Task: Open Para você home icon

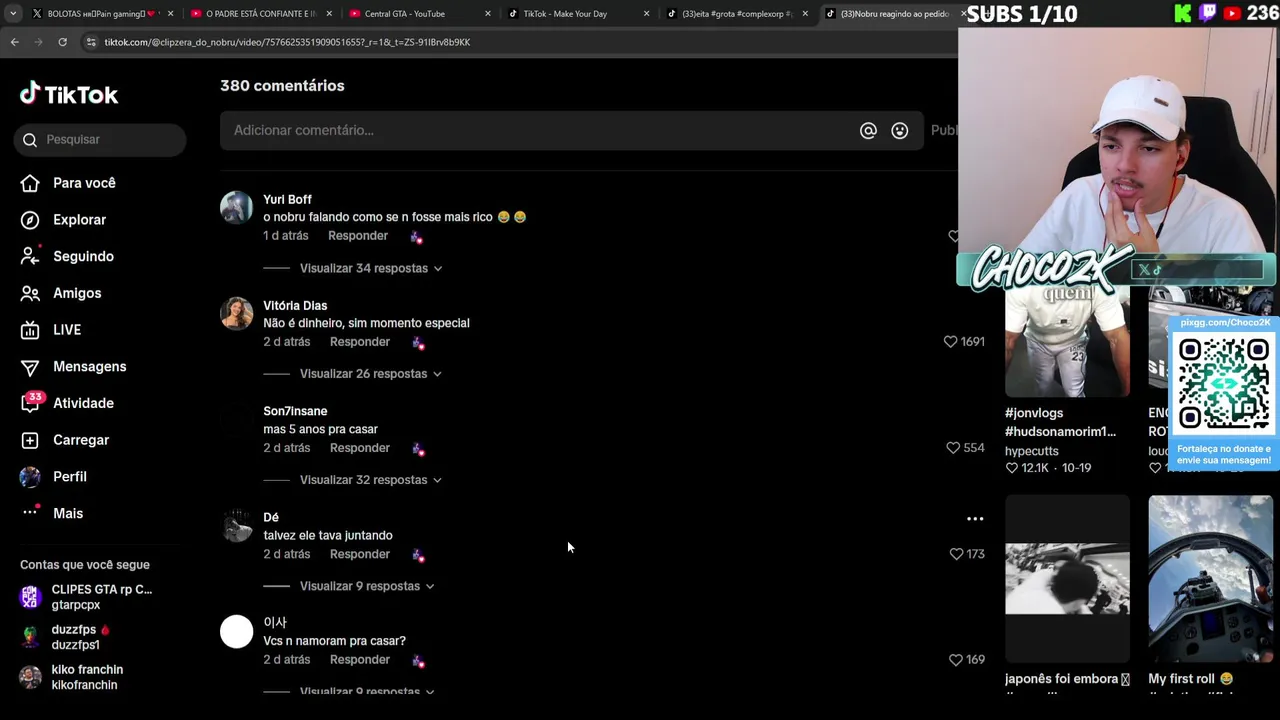Action: [x=30, y=183]
